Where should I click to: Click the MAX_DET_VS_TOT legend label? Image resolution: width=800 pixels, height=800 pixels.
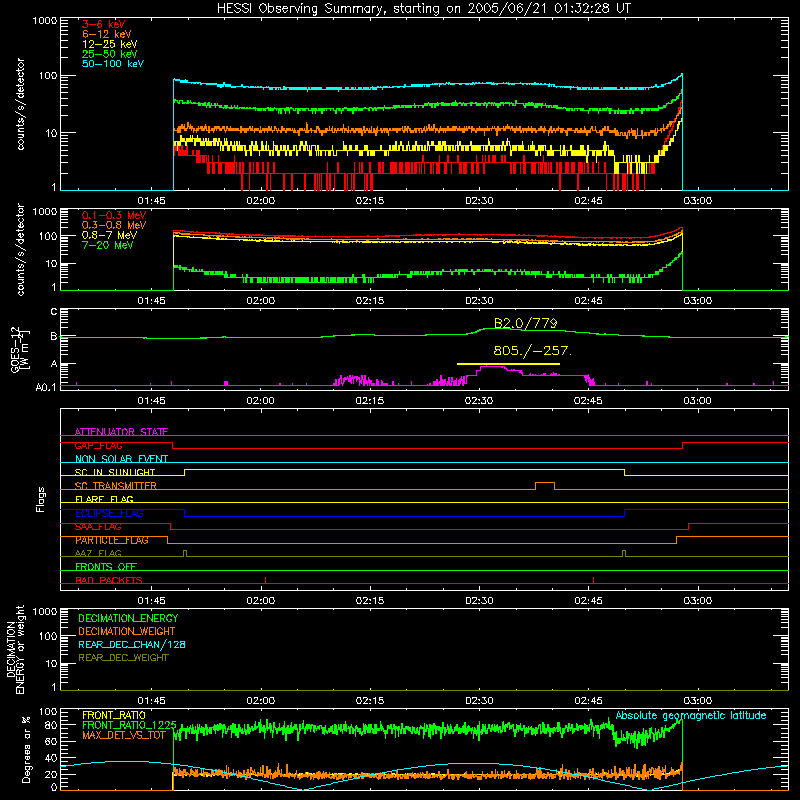click(124, 735)
